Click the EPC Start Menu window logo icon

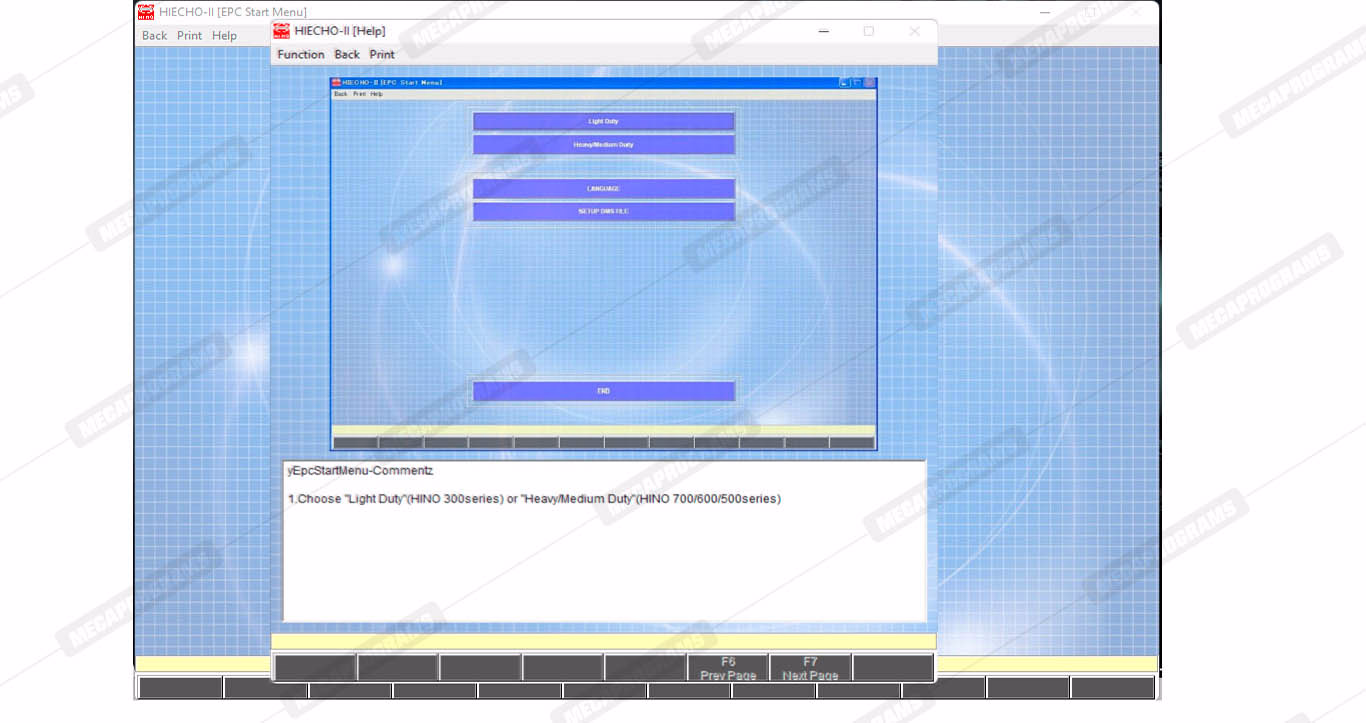[146, 12]
